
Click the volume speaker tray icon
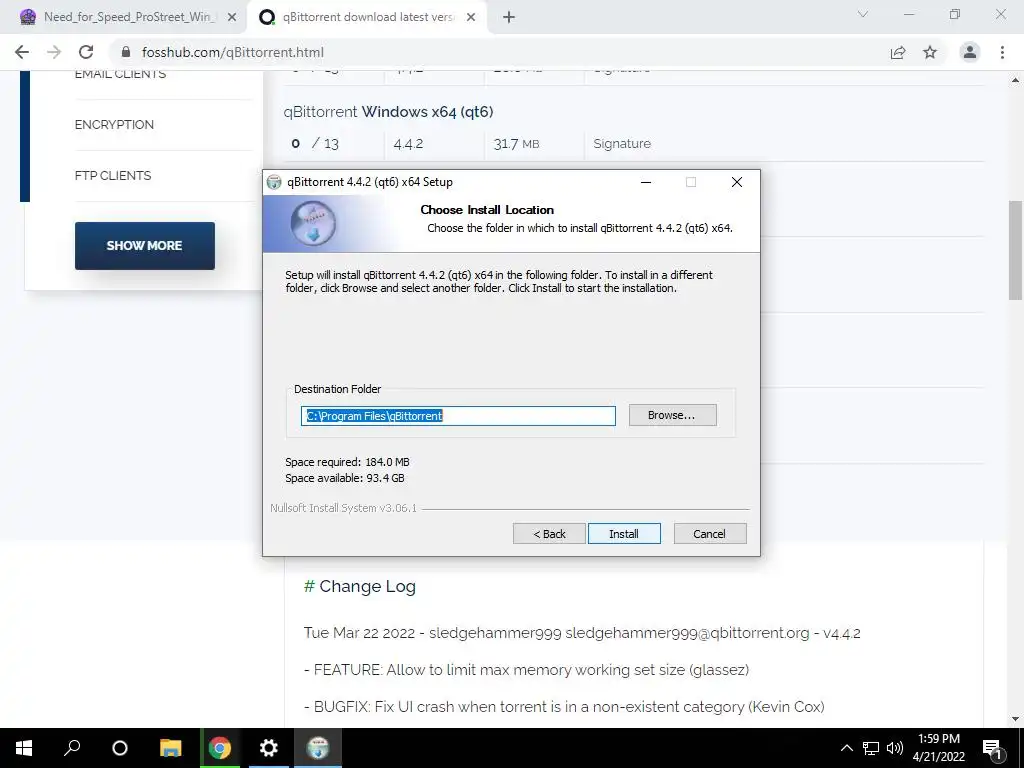click(895, 748)
